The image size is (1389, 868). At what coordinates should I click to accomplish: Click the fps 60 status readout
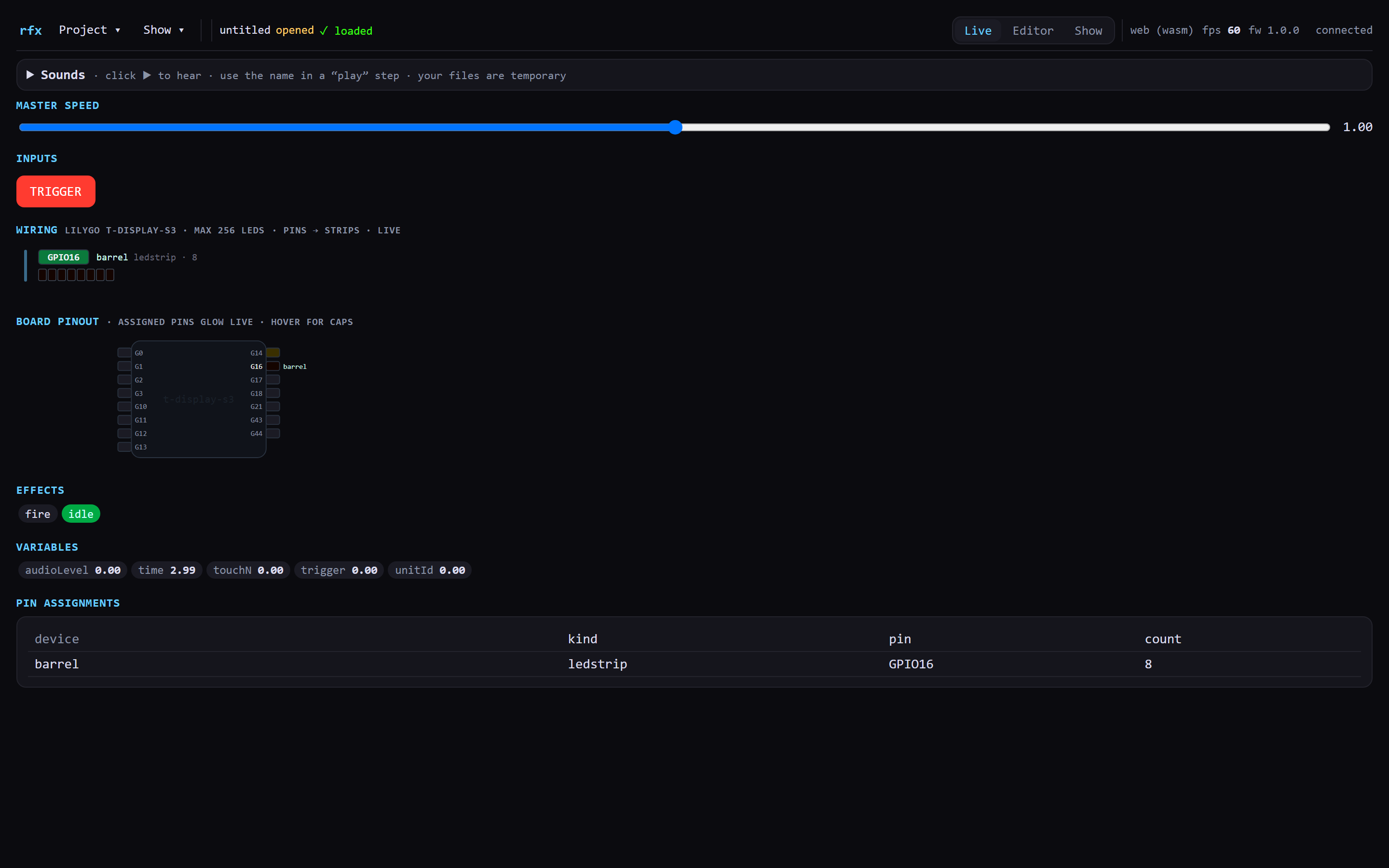pos(1221,30)
